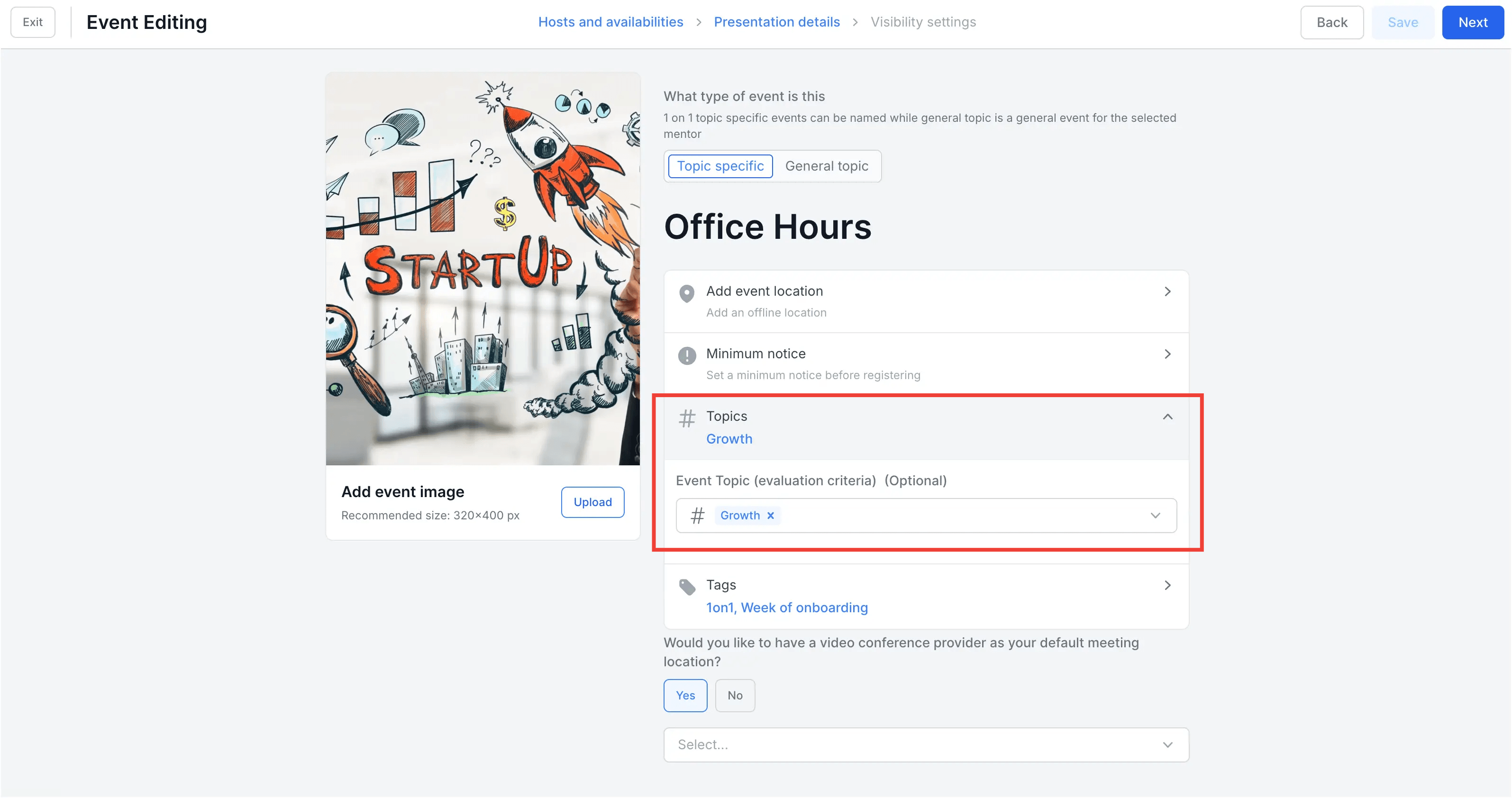Click 'Event Topic (evaluation criteria)' label
Screen dimensions: 1512x798
(x=775, y=481)
